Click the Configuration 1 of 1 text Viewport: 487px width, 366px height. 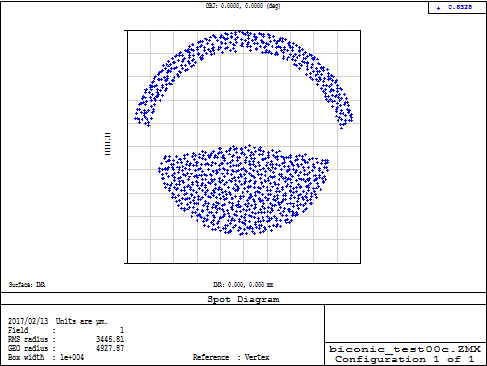pyautogui.click(x=405, y=359)
